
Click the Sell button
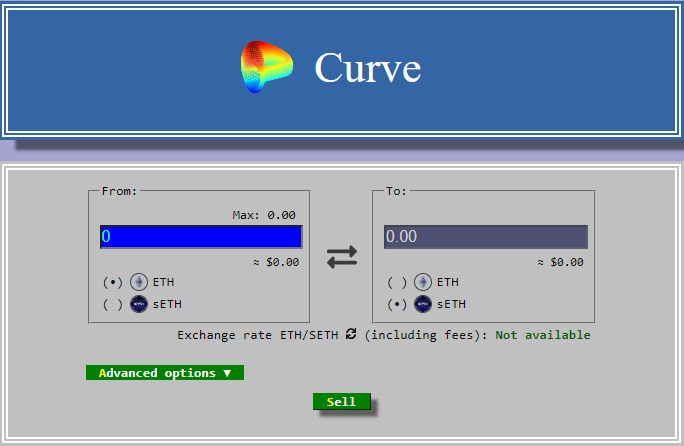[342, 401]
